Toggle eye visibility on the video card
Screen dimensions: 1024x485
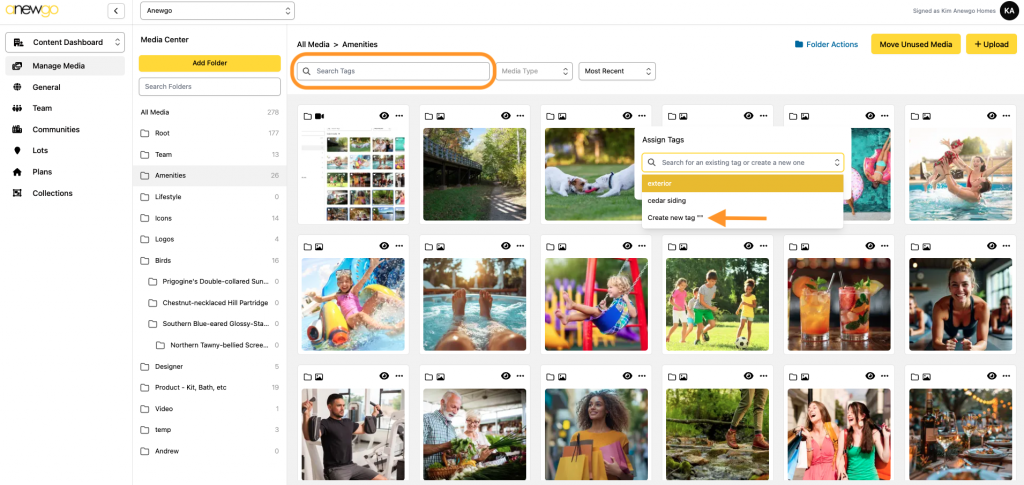pos(384,116)
